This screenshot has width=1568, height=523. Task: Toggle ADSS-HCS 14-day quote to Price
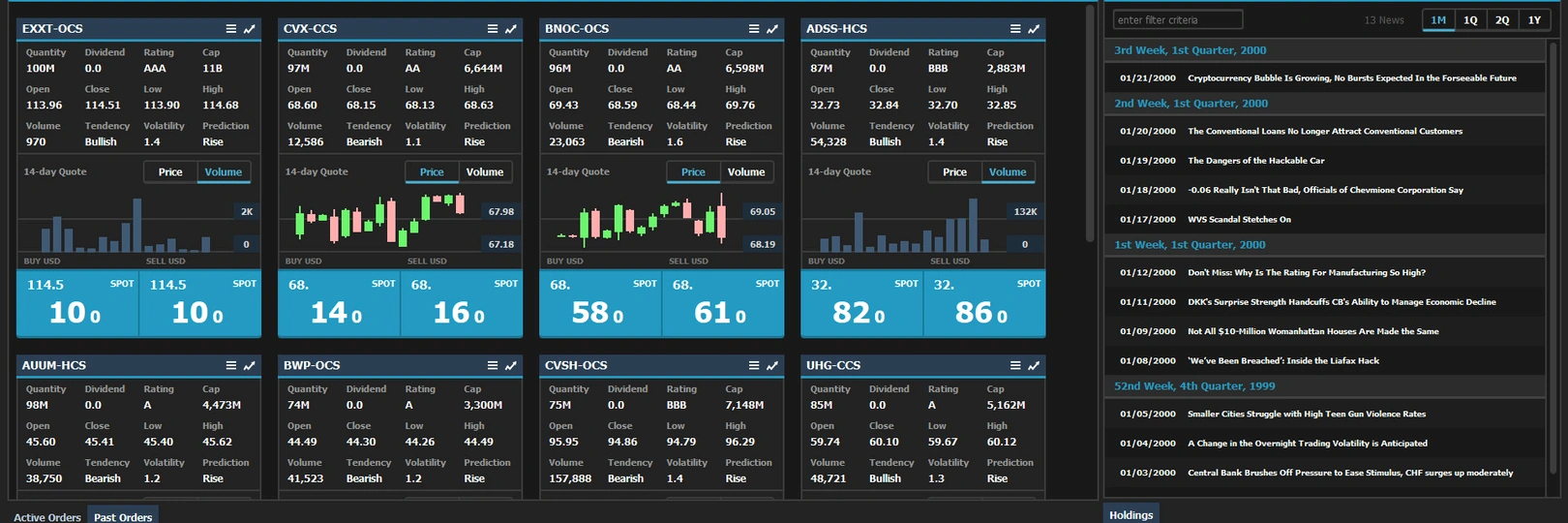(x=954, y=172)
